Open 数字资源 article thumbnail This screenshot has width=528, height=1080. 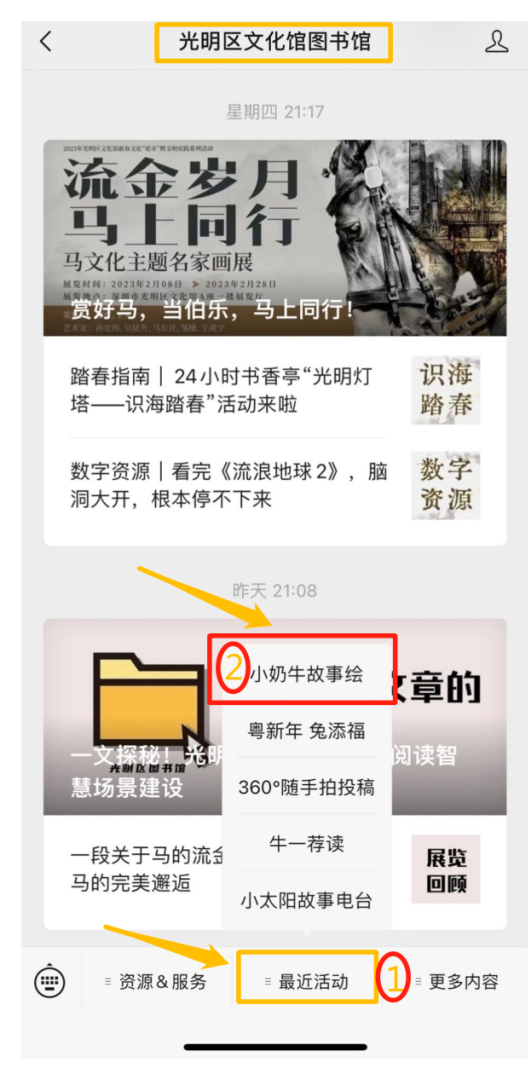pyautogui.click(x=446, y=486)
